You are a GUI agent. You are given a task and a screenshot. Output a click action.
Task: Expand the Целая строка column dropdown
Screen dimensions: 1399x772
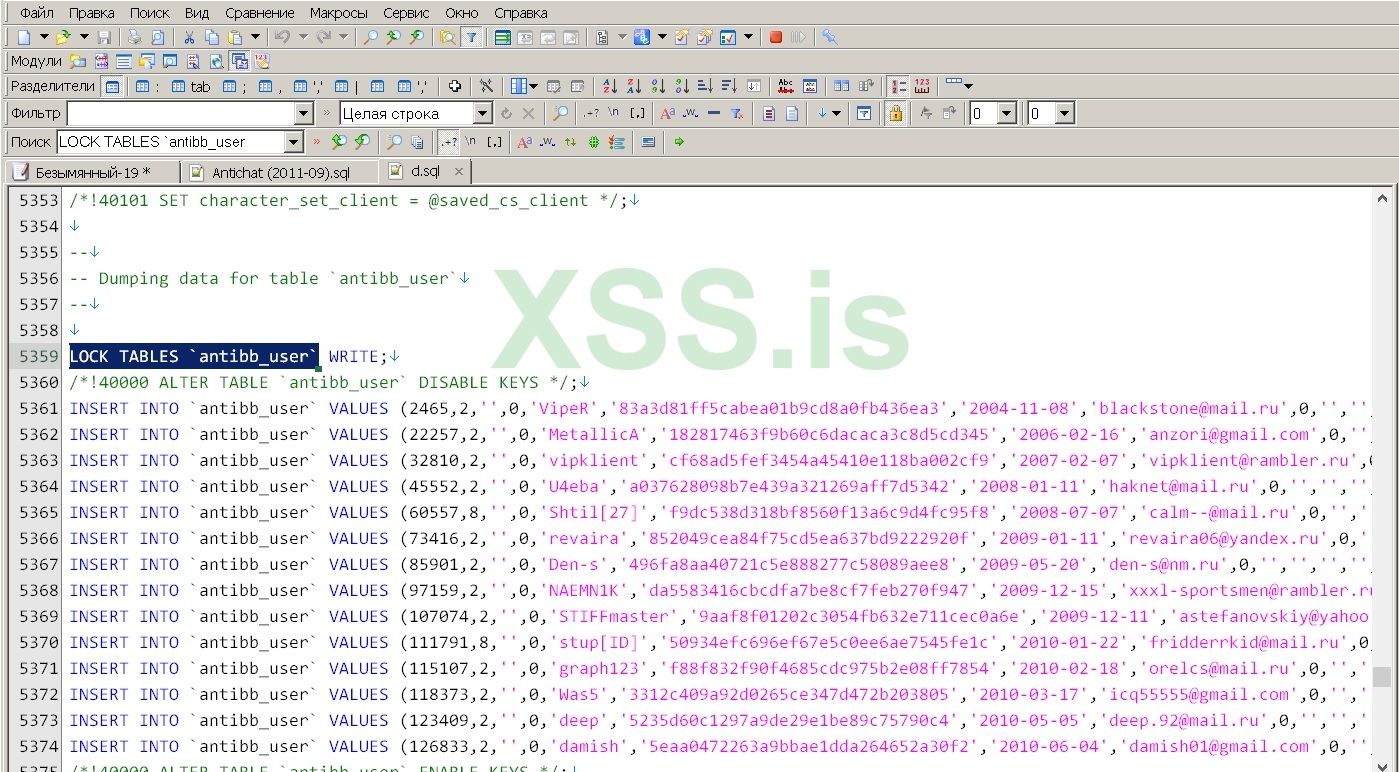pos(483,114)
